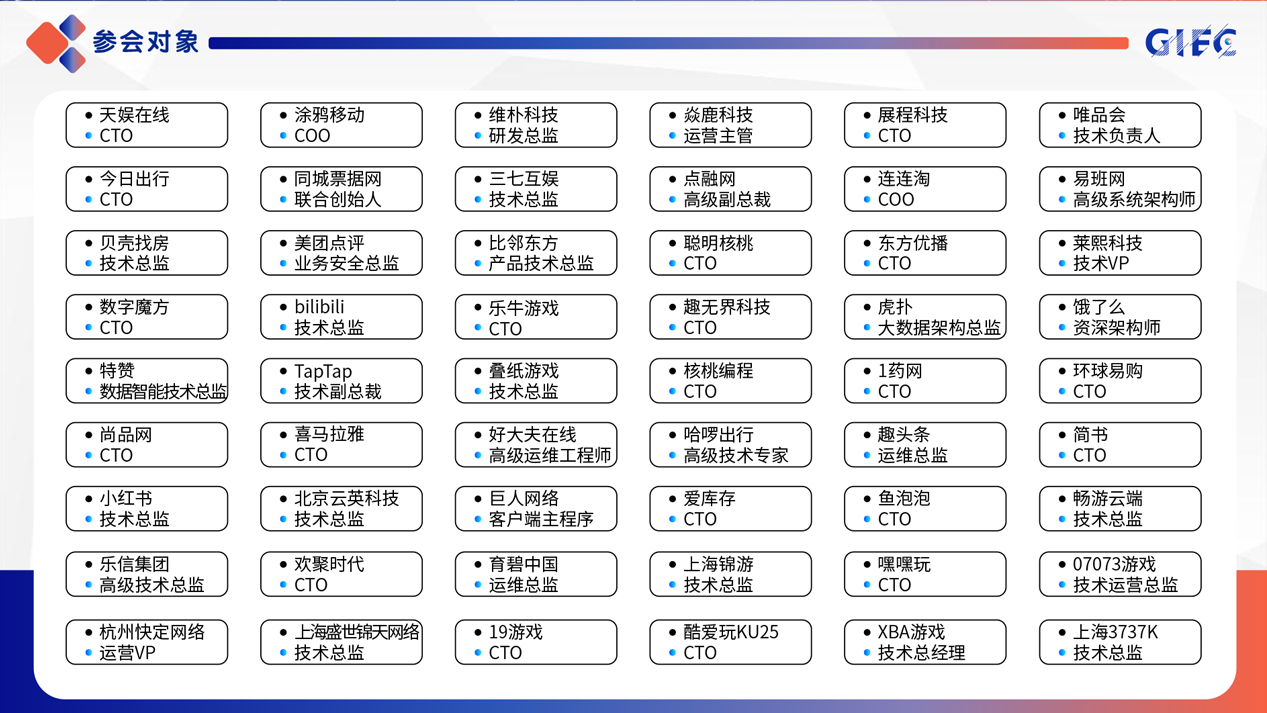Select the company name 东方优播

(913, 243)
